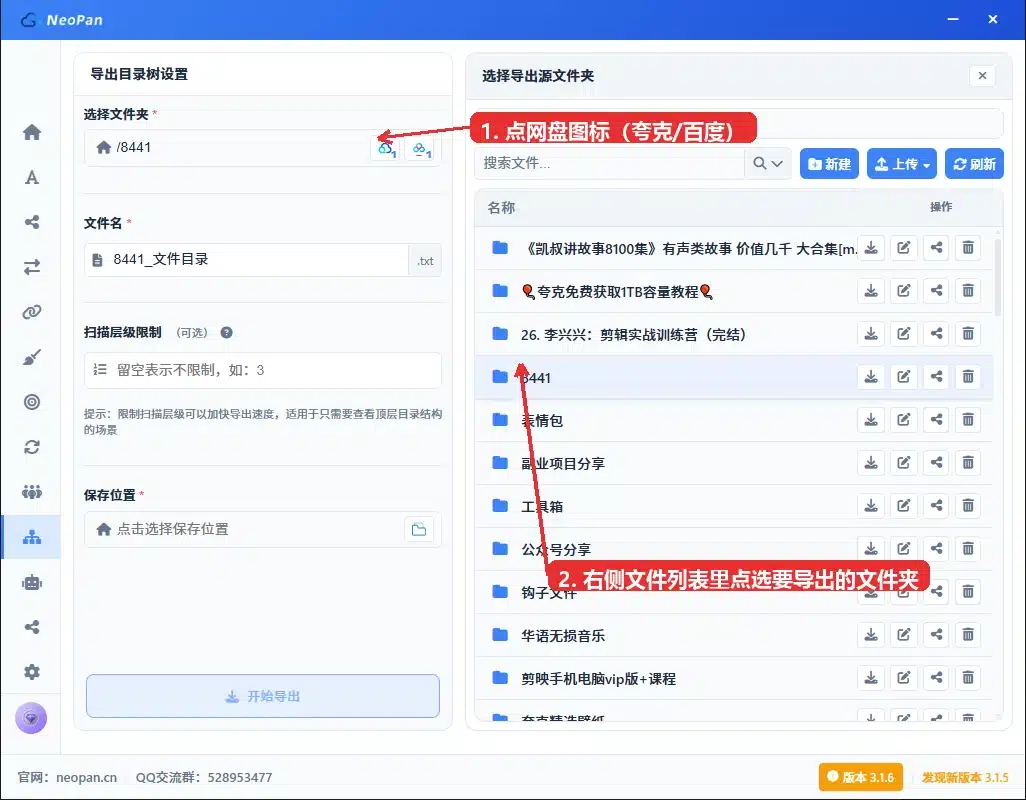Open the lower share-nodes sidebar icon
1026x800 pixels.
(31, 627)
